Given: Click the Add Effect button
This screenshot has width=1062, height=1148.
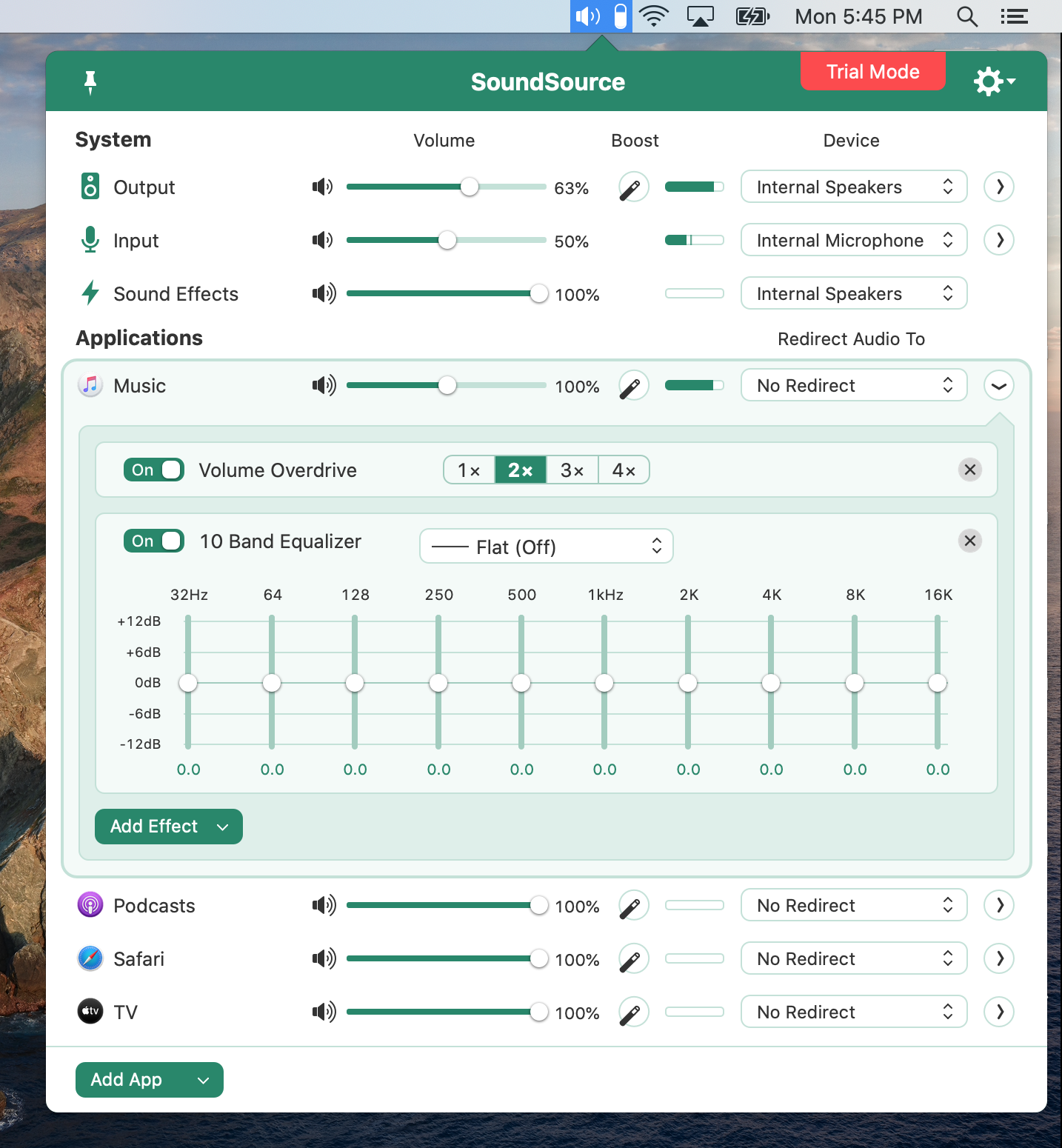Looking at the screenshot, I should coord(169,827).
